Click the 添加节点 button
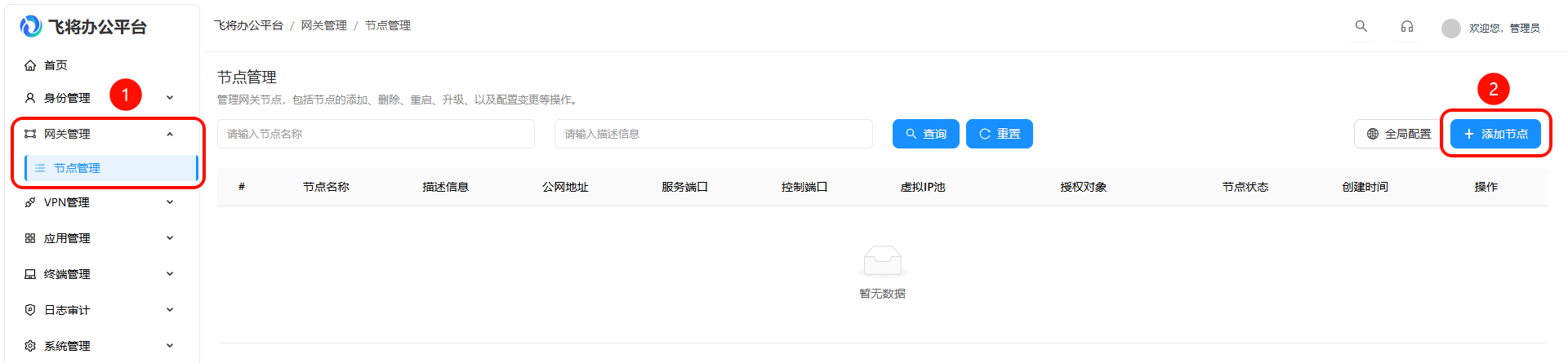 [1495, 134]
